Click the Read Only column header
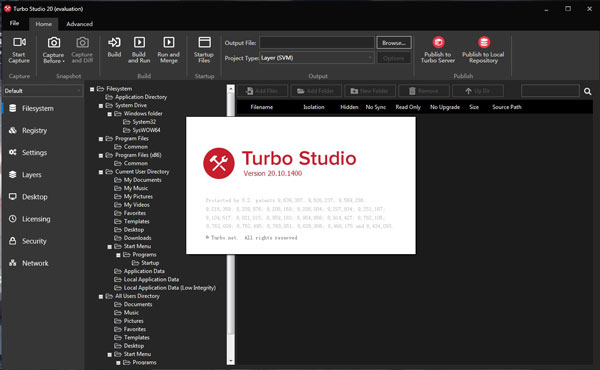Screen dimensions: 600x370 [408, 107]
